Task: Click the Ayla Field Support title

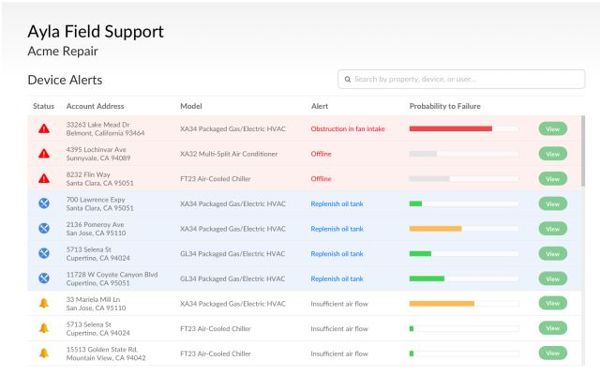Action: 96,31
